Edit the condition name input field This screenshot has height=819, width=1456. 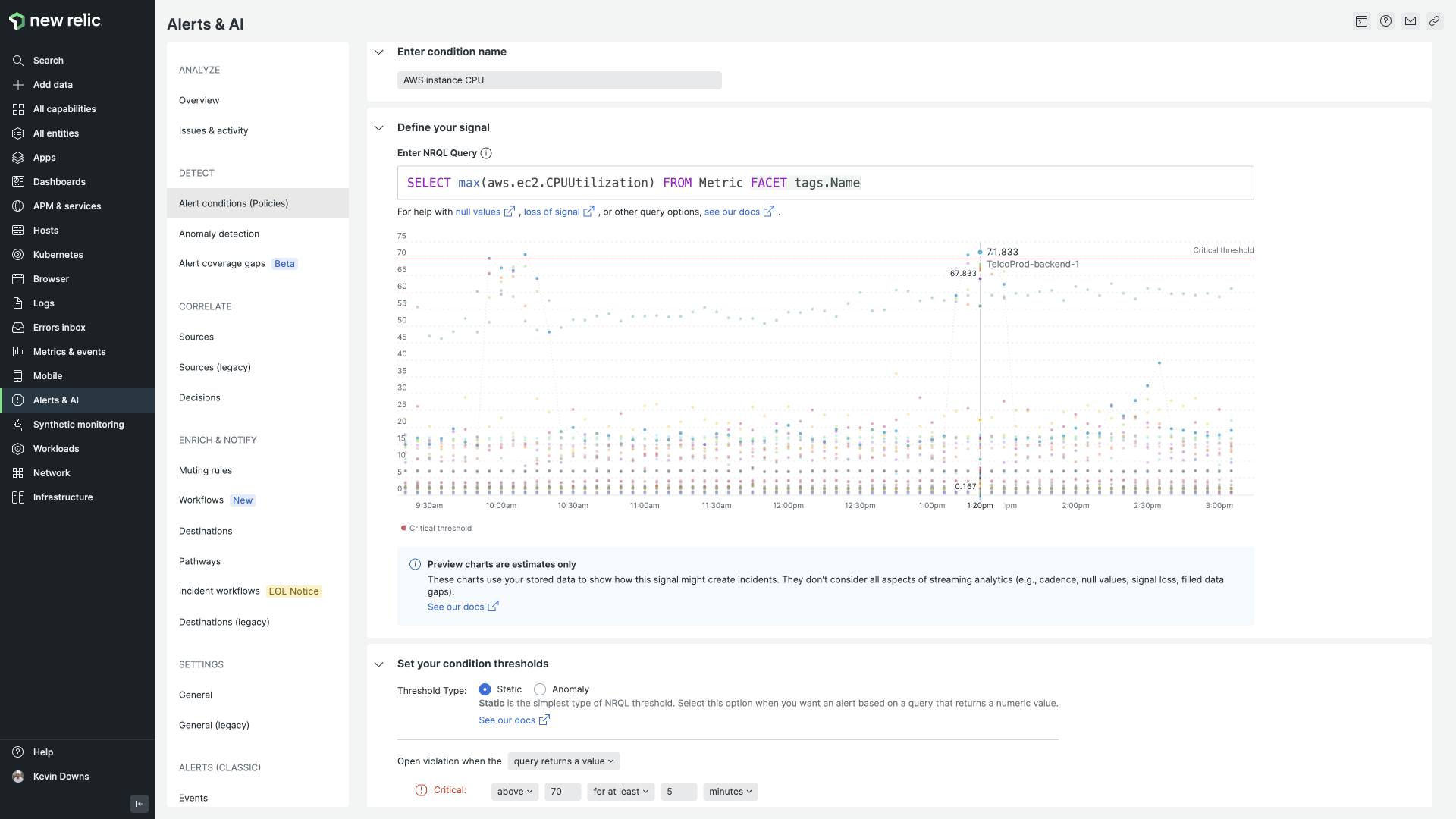tap(559, 80)
